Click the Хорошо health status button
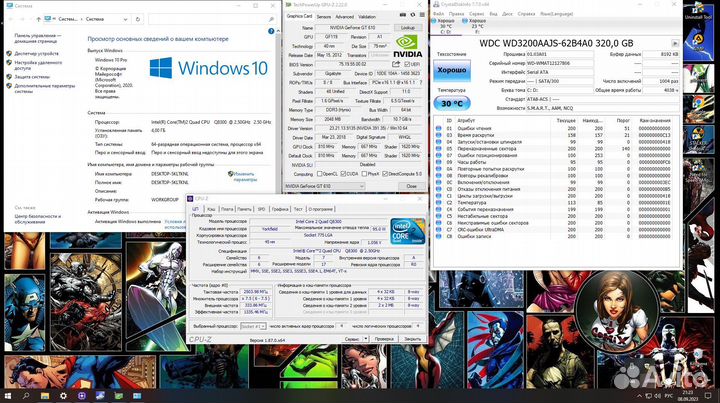The height and width of the screenshot is (403, 720). [452, 70]
